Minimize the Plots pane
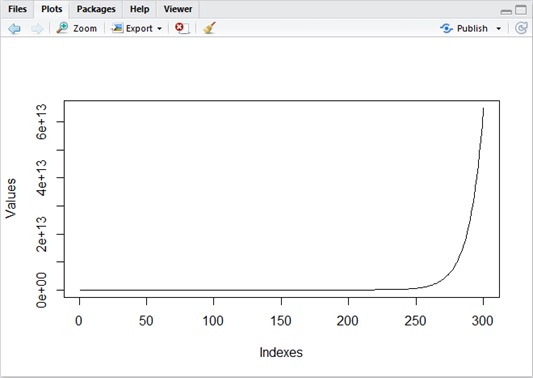Screen dimensions: 533x378 pos(506,12)
